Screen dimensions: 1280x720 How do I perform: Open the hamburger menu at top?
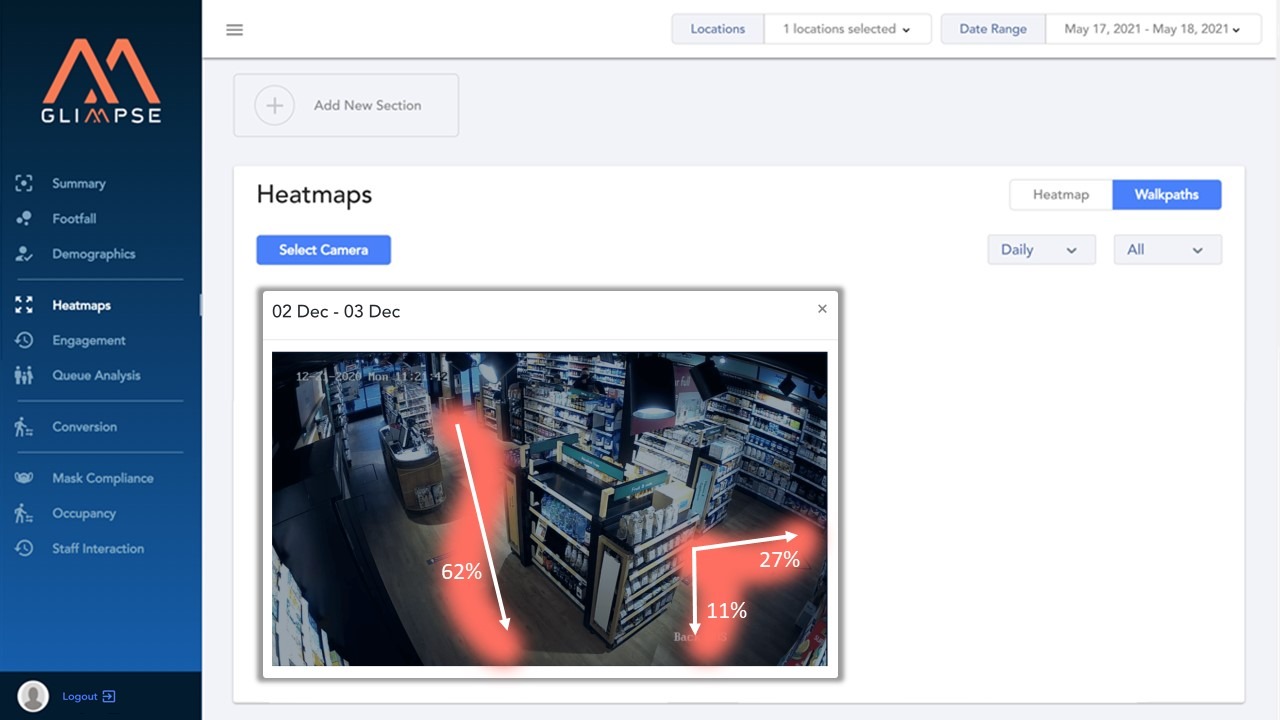[234, 29]
